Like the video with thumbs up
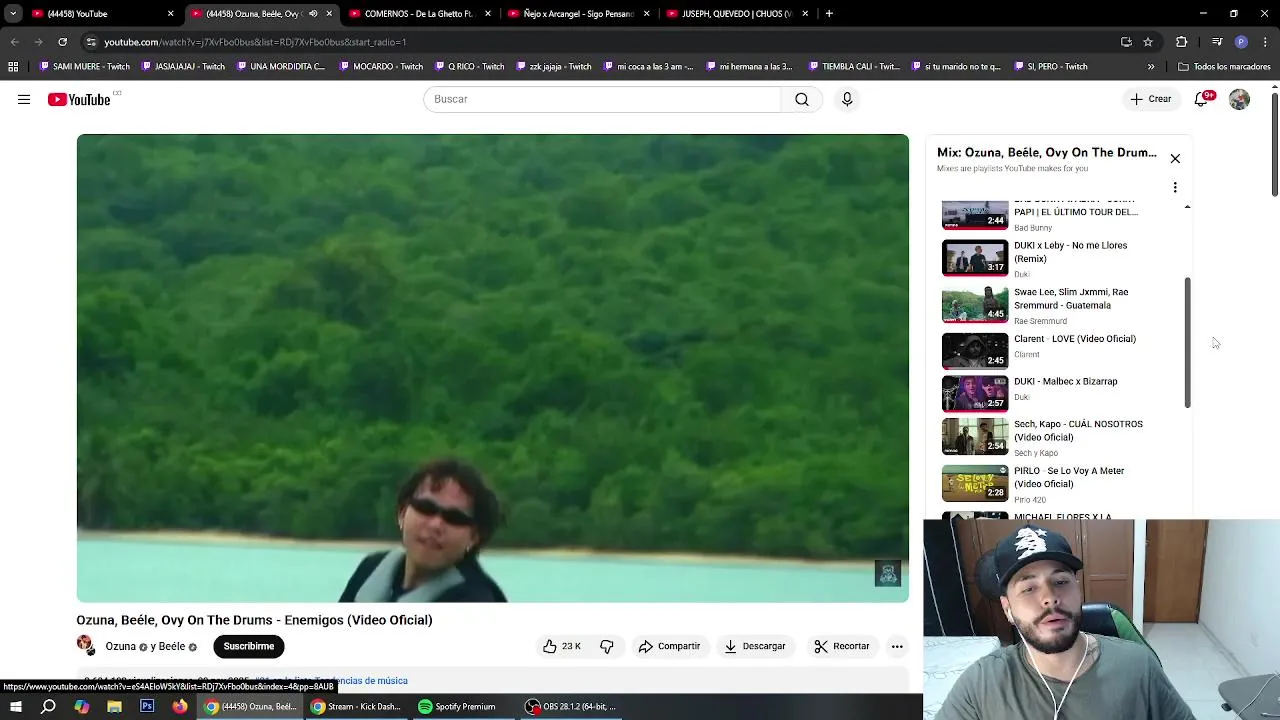Image resolution: width=1280 pixels, height=720 pixels. click(562, 646)
